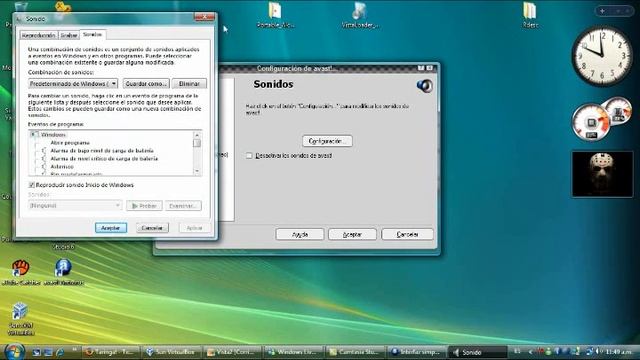Switch to Taringa taskbar button
The height and width of the screenshot is (360, 640).
coord(111,352)
